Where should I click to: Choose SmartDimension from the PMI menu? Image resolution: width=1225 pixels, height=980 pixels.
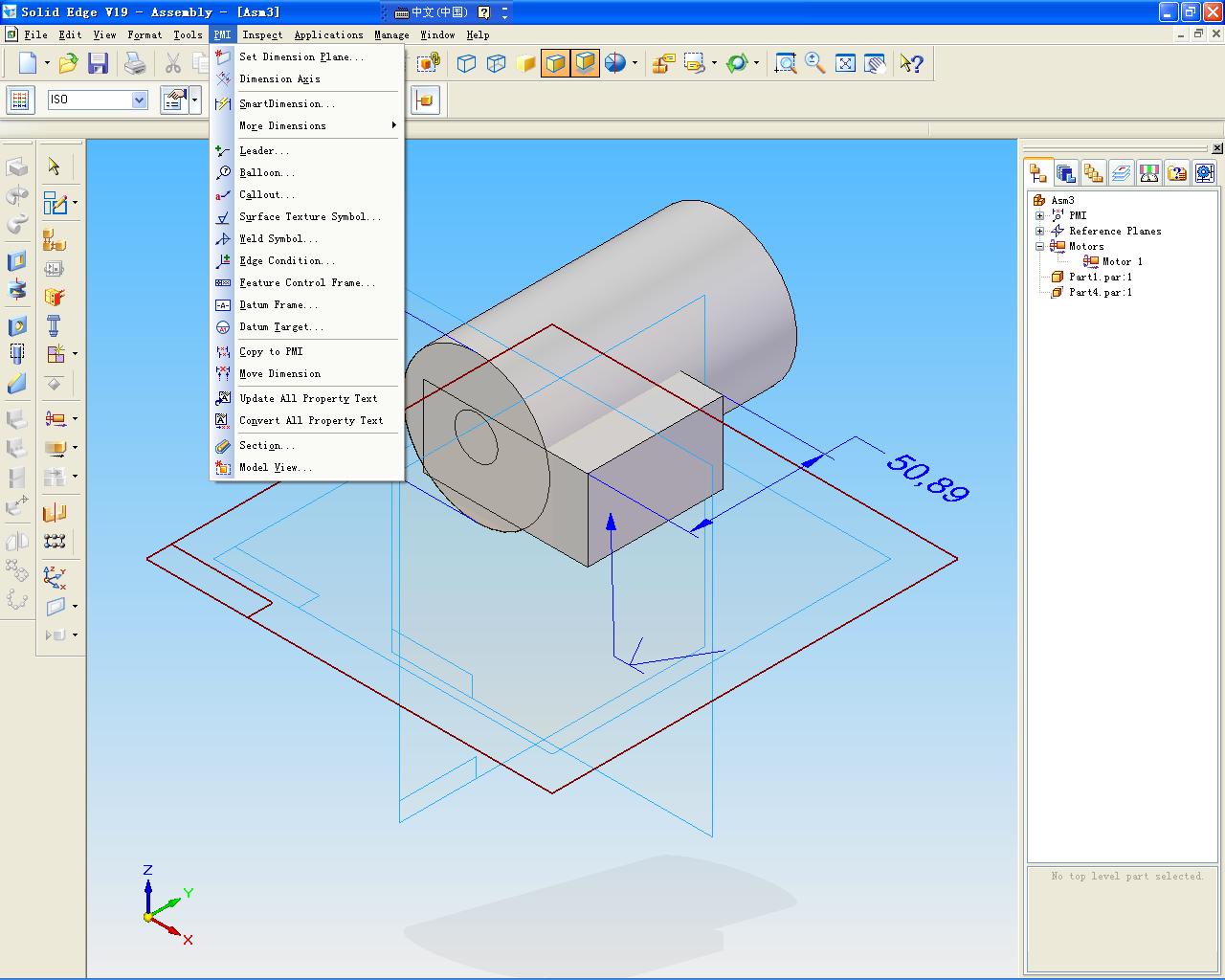coord(307,103)
